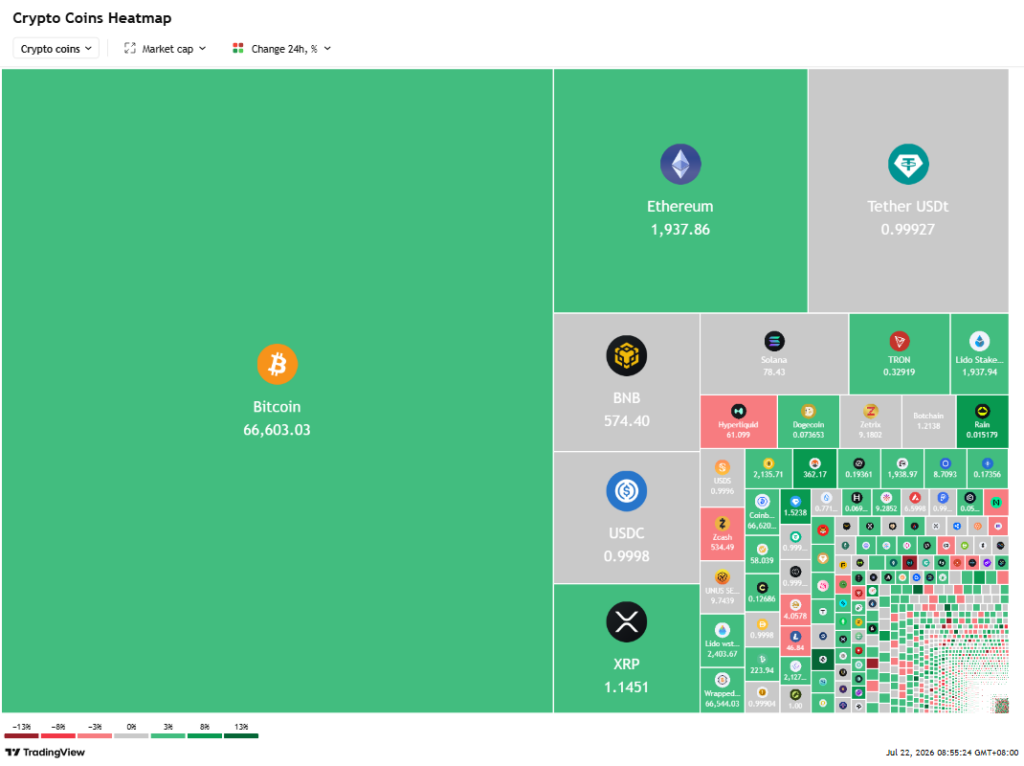1024x766 pixels.
Task: Click the UNUS SED LEO logo
Action: pyautogui.click(x=722, y=577)
